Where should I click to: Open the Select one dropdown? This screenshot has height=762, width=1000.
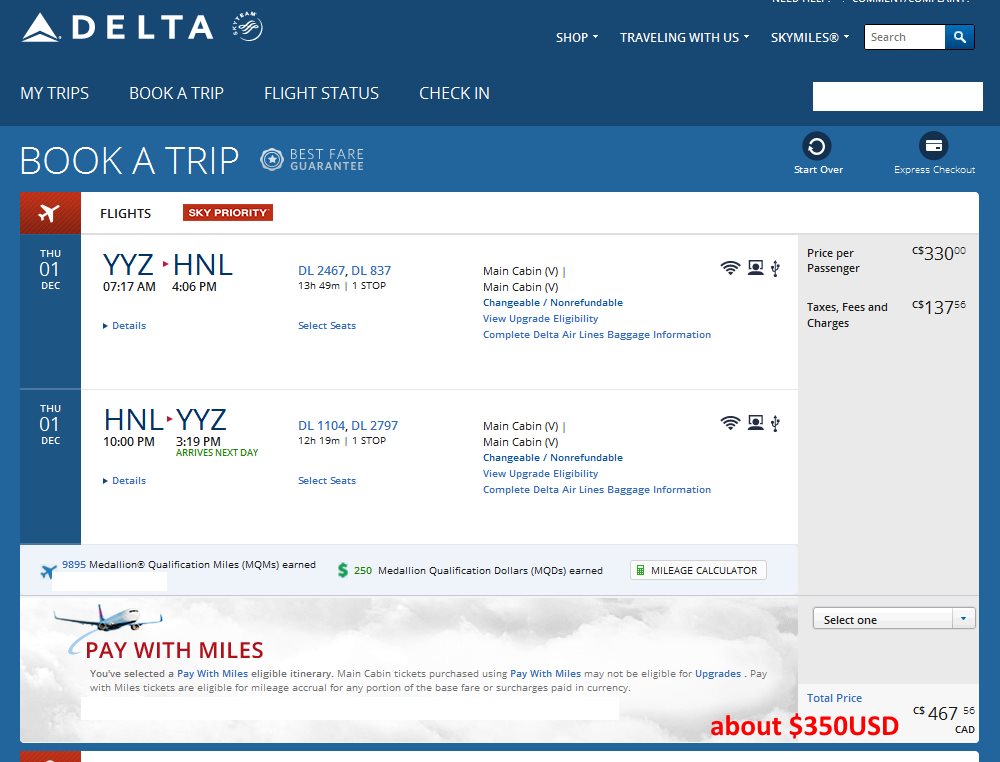point(894,620)
